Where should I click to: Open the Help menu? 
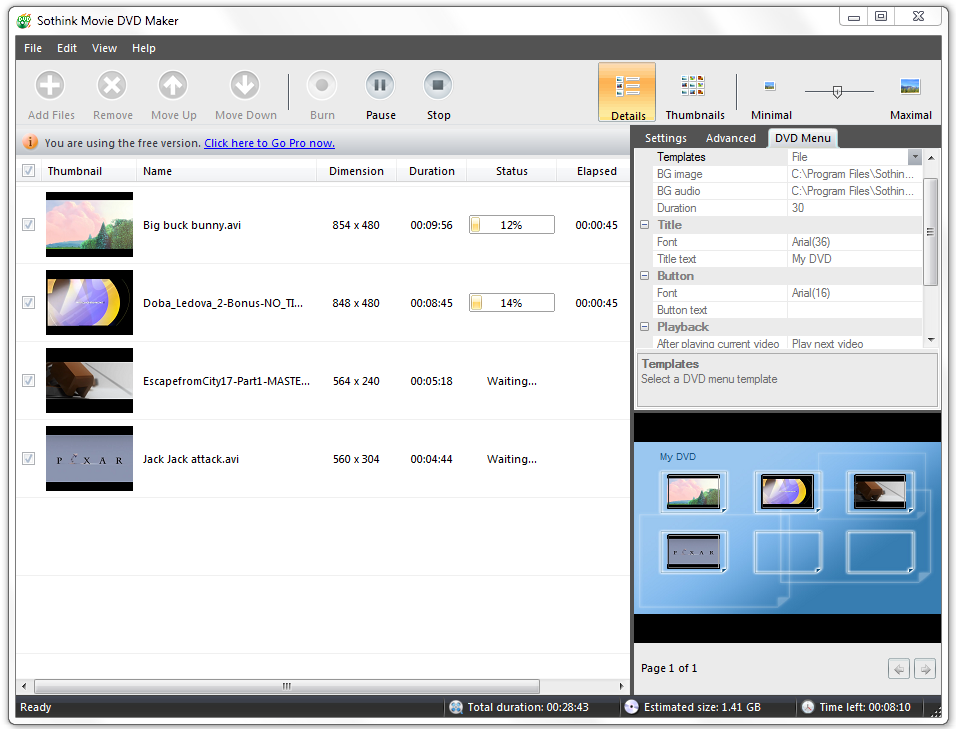144,48
